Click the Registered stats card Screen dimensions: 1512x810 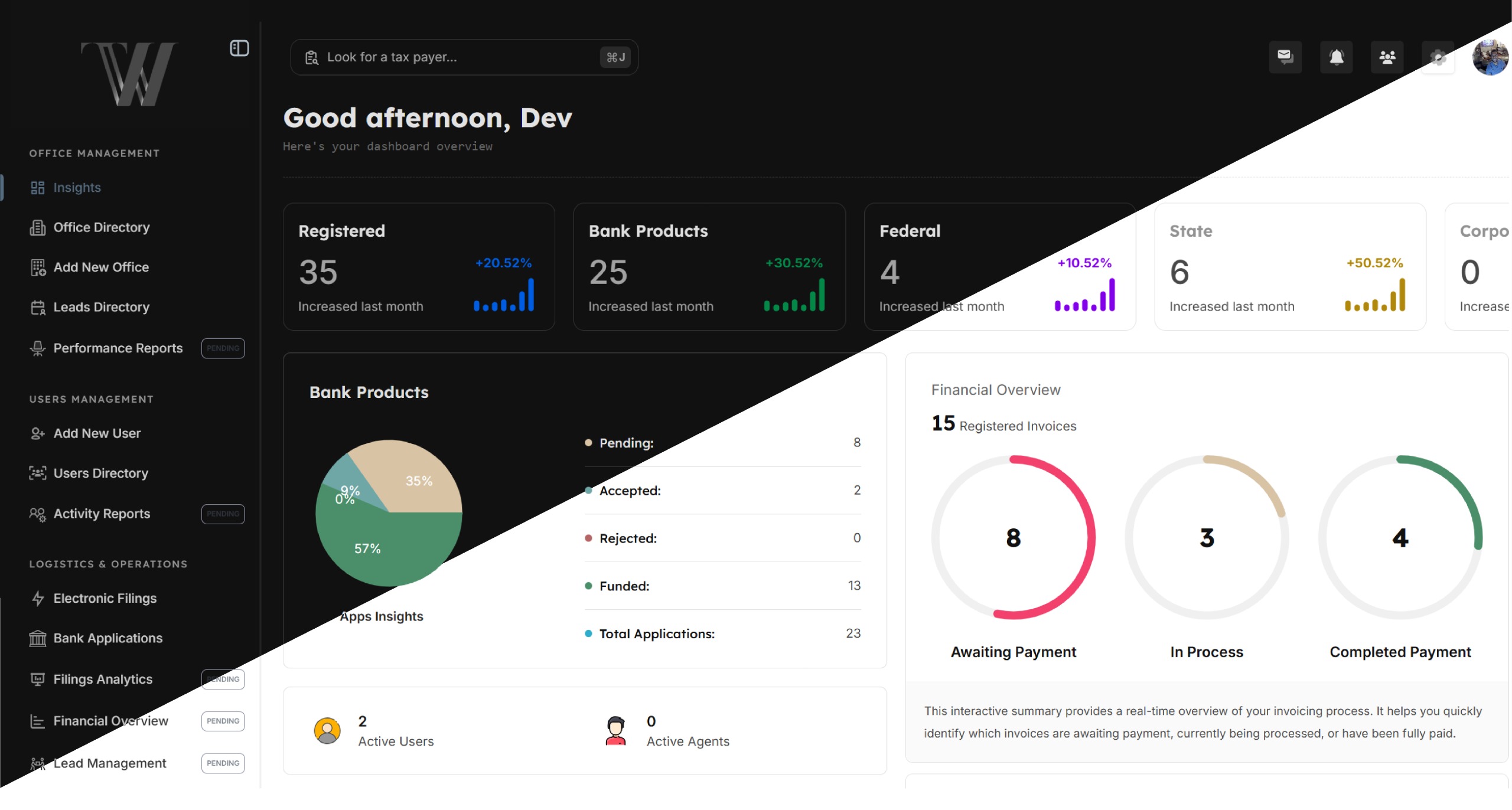[418, 267]
